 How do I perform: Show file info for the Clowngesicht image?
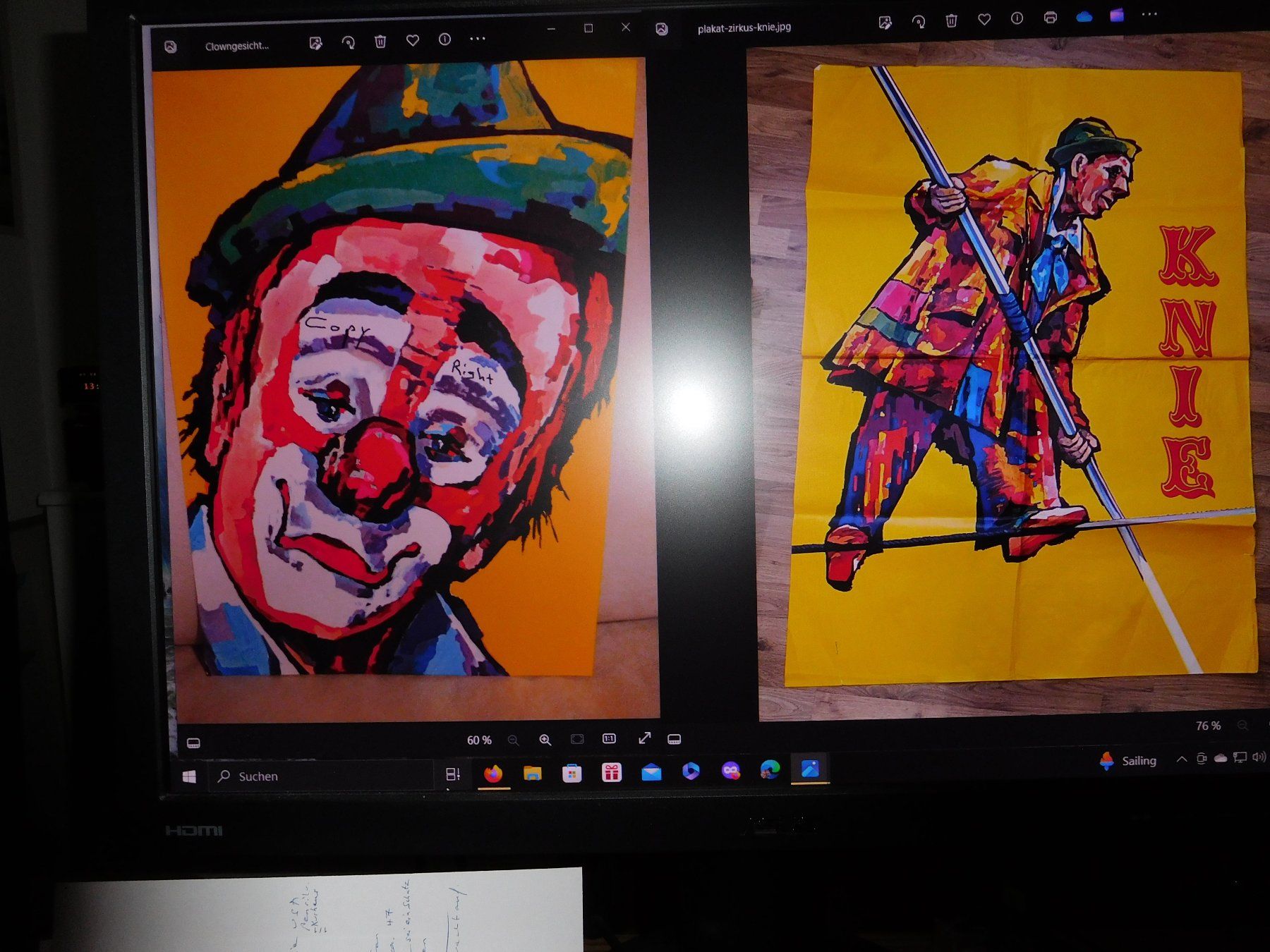(x=445, y=39)
